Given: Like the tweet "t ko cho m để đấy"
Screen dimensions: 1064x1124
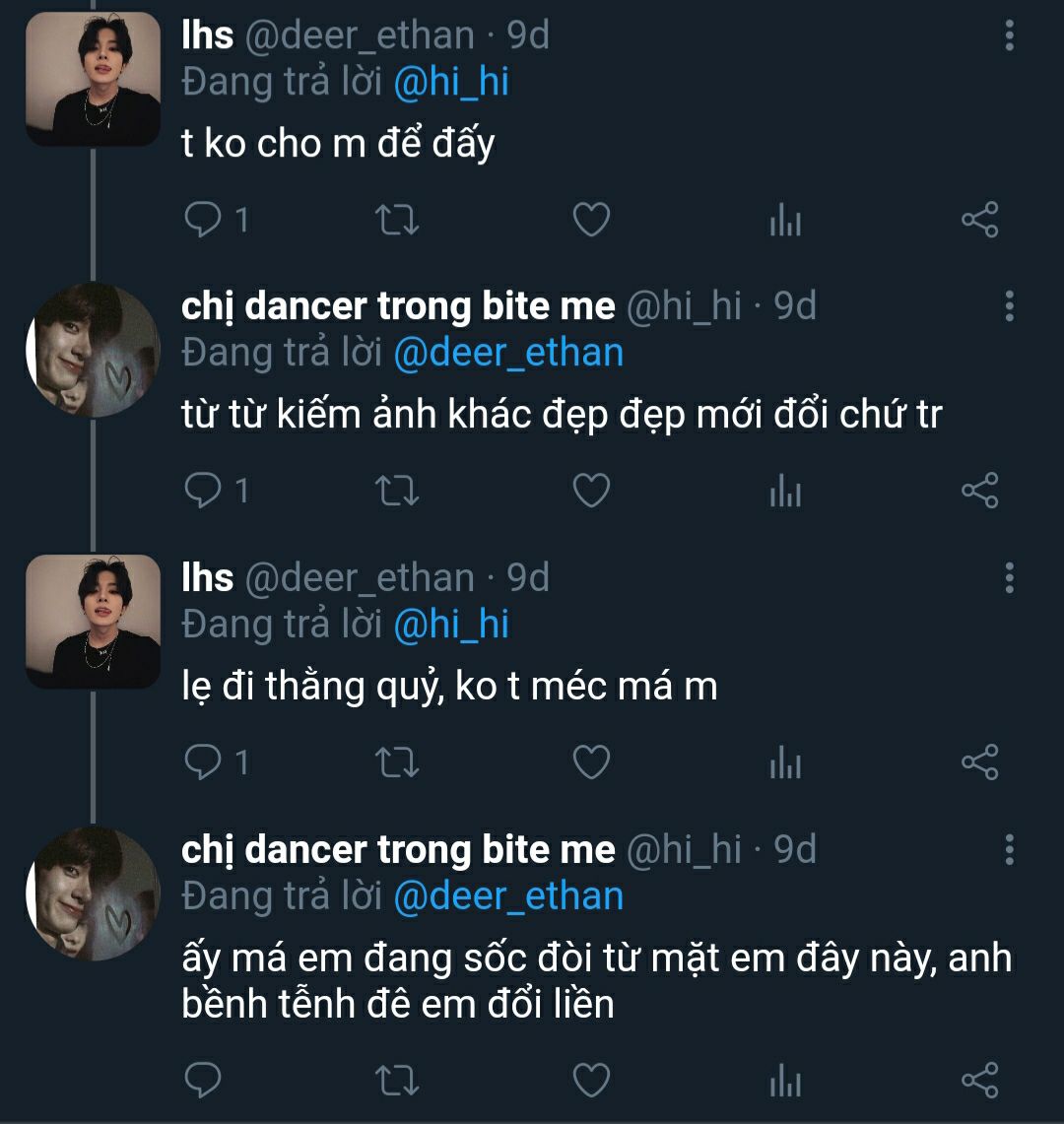Looking at the screenshot, I should (591, 220).
